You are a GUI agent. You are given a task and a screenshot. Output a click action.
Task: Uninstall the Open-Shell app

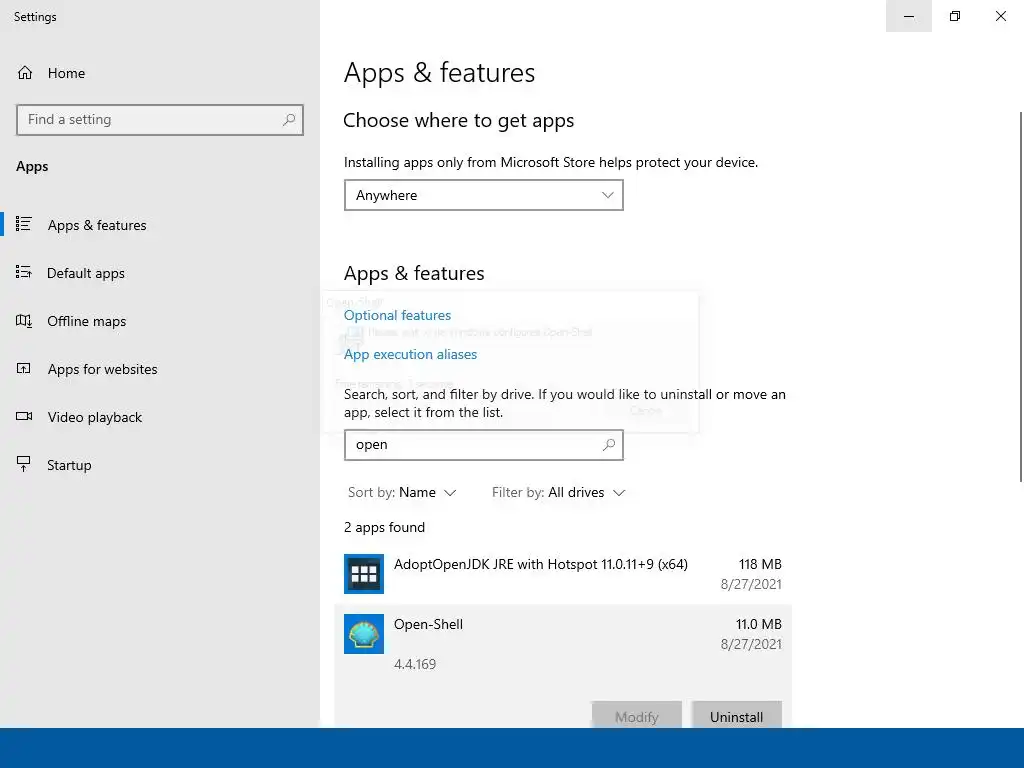tap(736, 717)
